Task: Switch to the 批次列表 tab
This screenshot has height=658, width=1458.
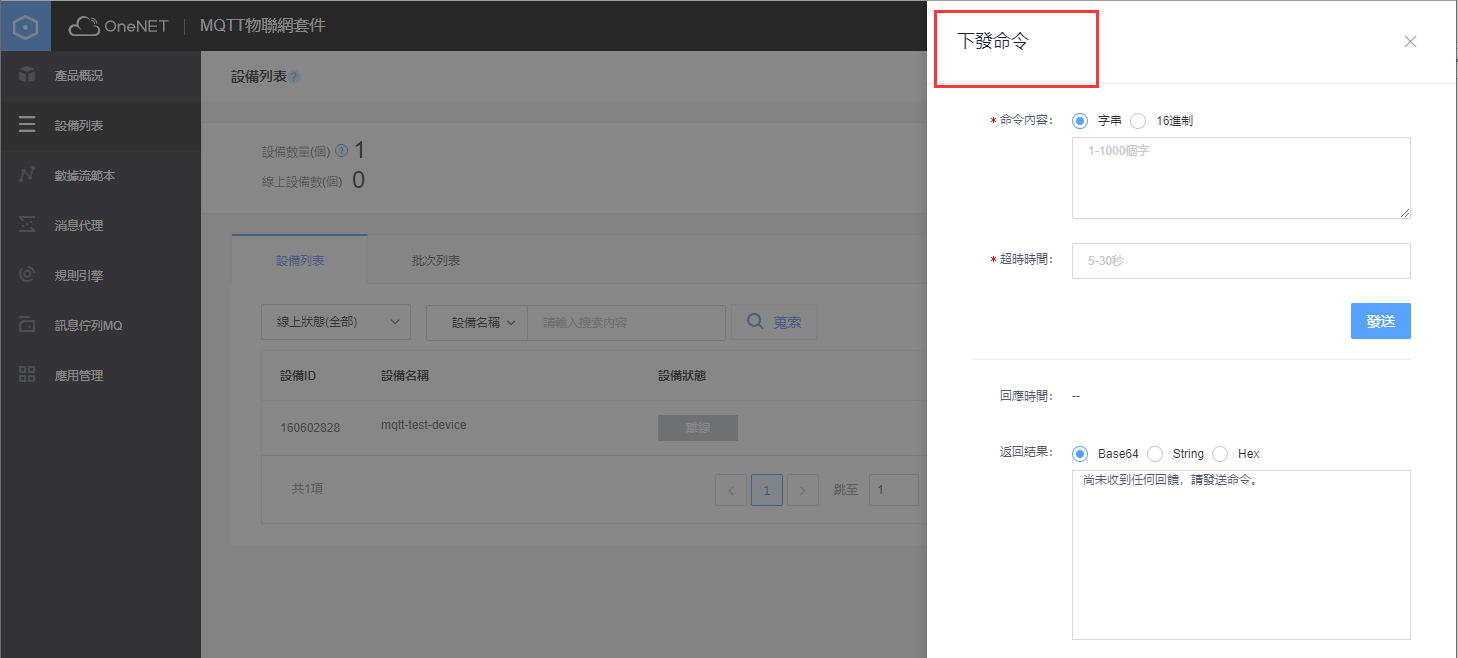Action: (436, 260)
